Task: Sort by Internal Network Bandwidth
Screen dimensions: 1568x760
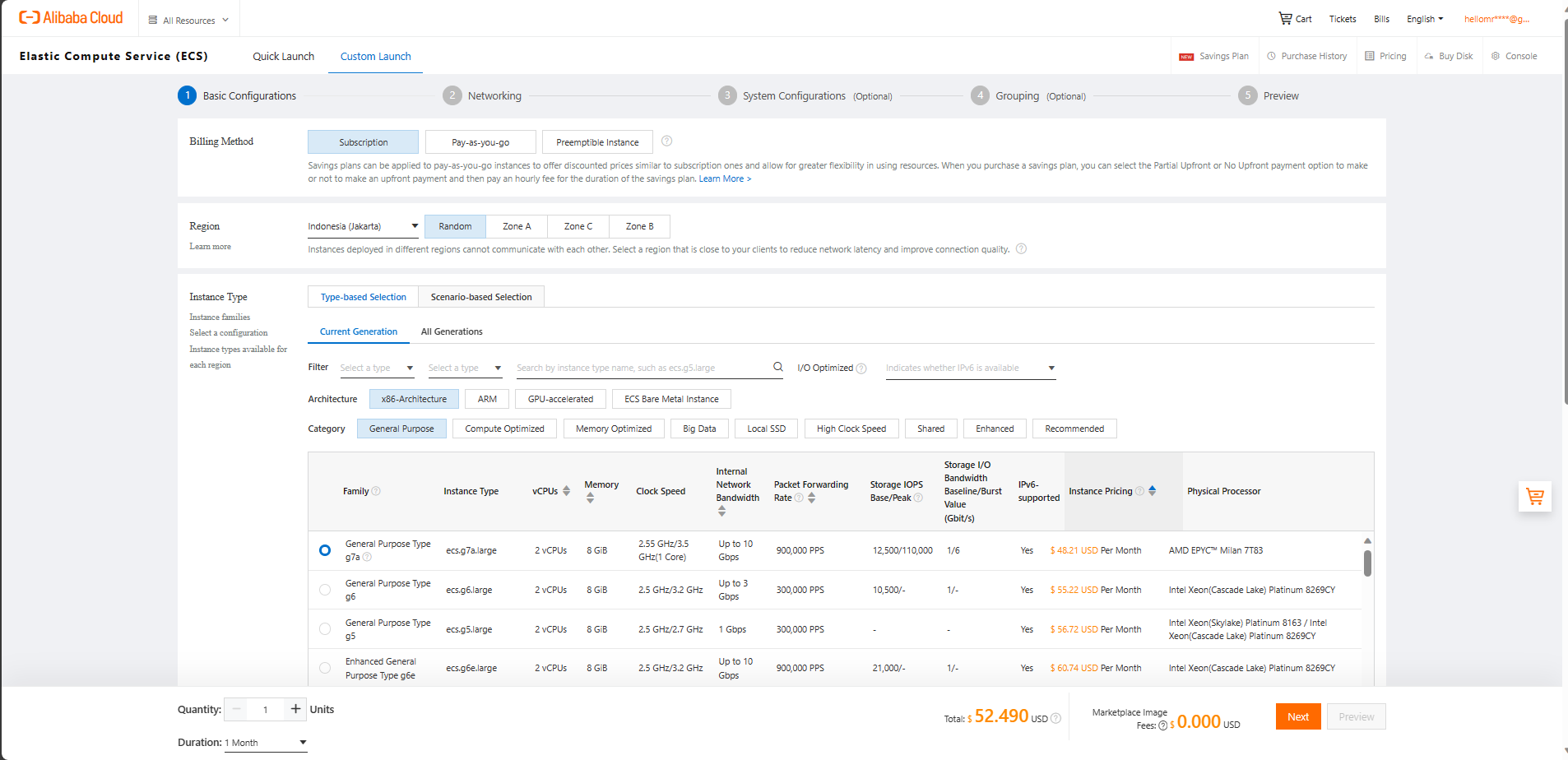Action: click(721, 511)
